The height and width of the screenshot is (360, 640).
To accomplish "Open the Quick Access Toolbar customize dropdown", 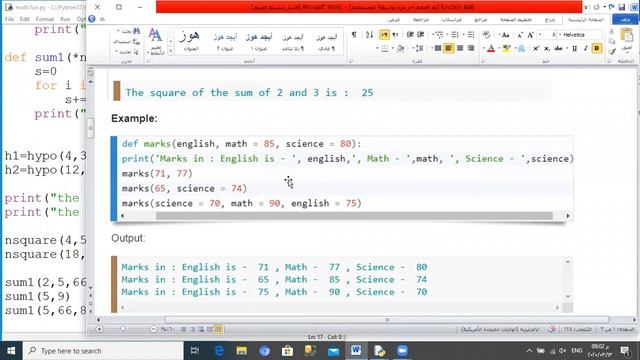I will pos(586,7).
